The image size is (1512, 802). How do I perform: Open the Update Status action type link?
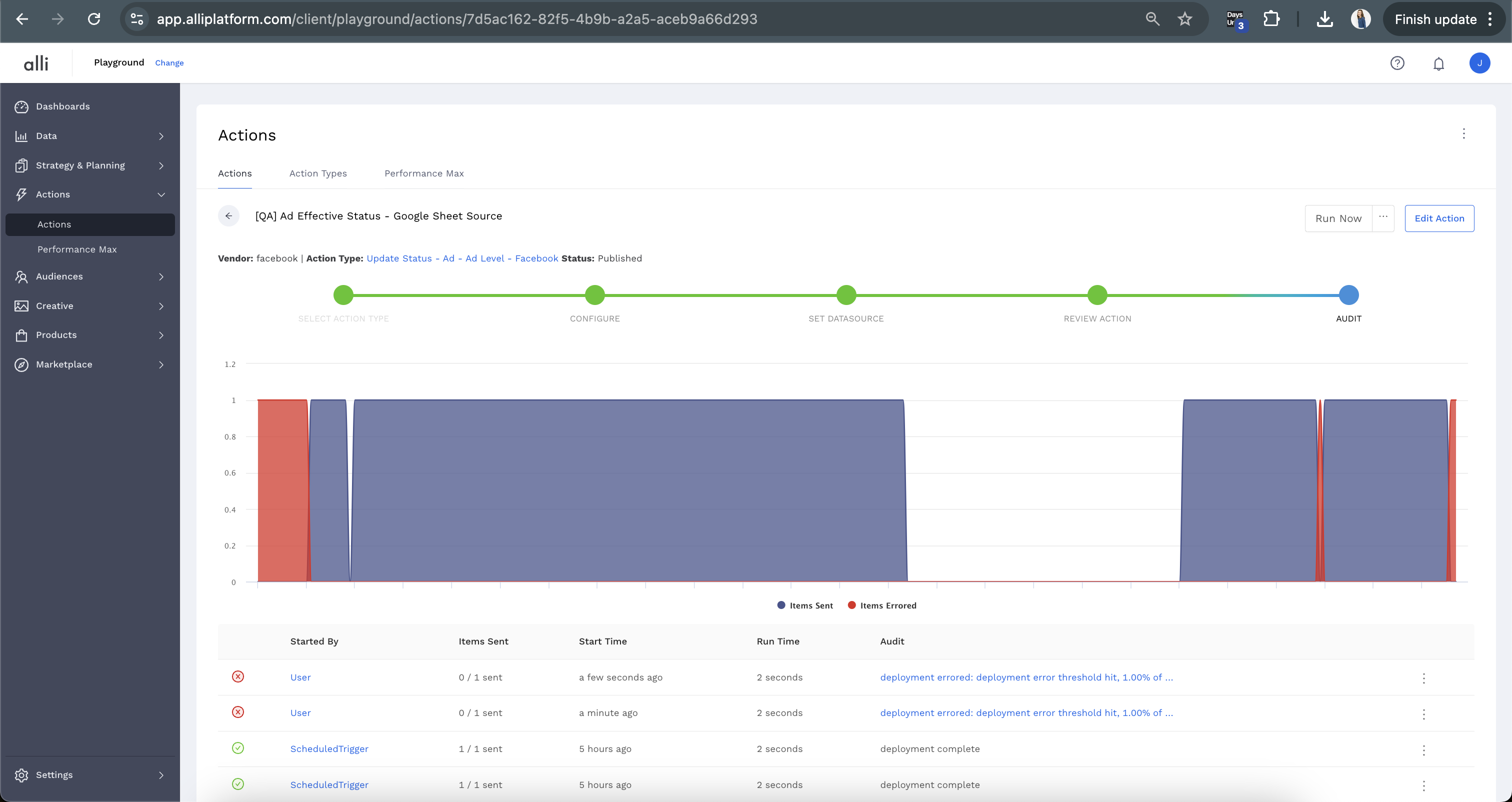point(462,258)
